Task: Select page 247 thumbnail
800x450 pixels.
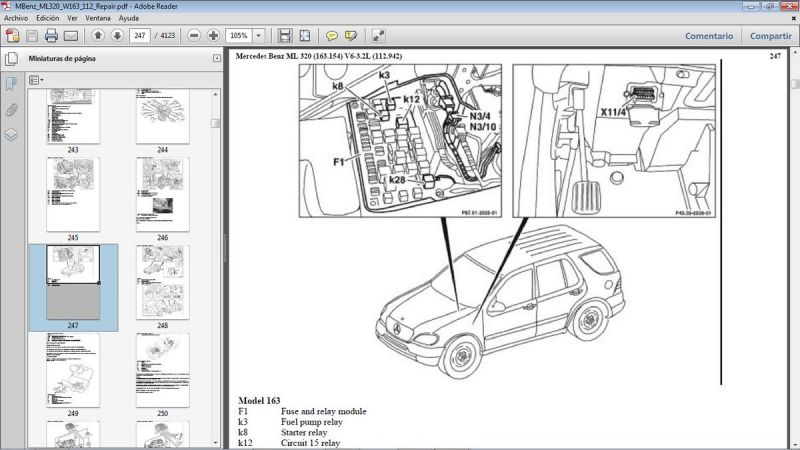Action: click(x=73, y=282)
